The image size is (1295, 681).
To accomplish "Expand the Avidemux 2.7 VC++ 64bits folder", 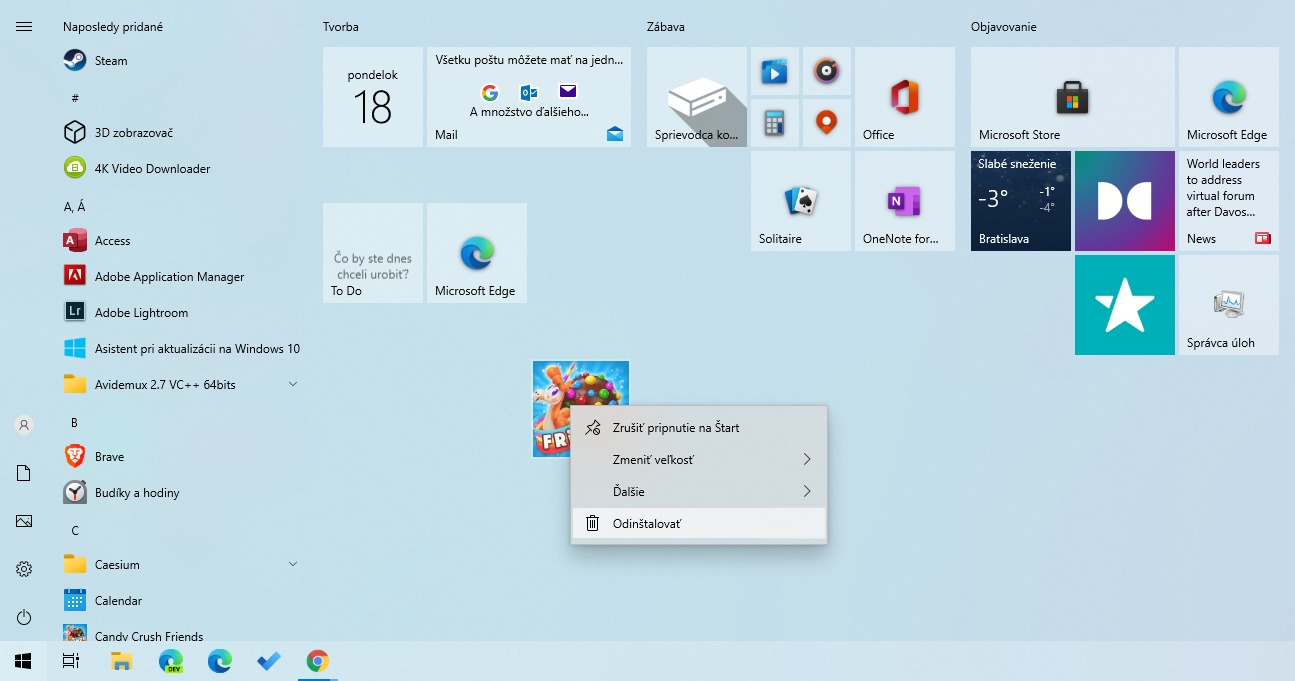I will coord(180,385).
